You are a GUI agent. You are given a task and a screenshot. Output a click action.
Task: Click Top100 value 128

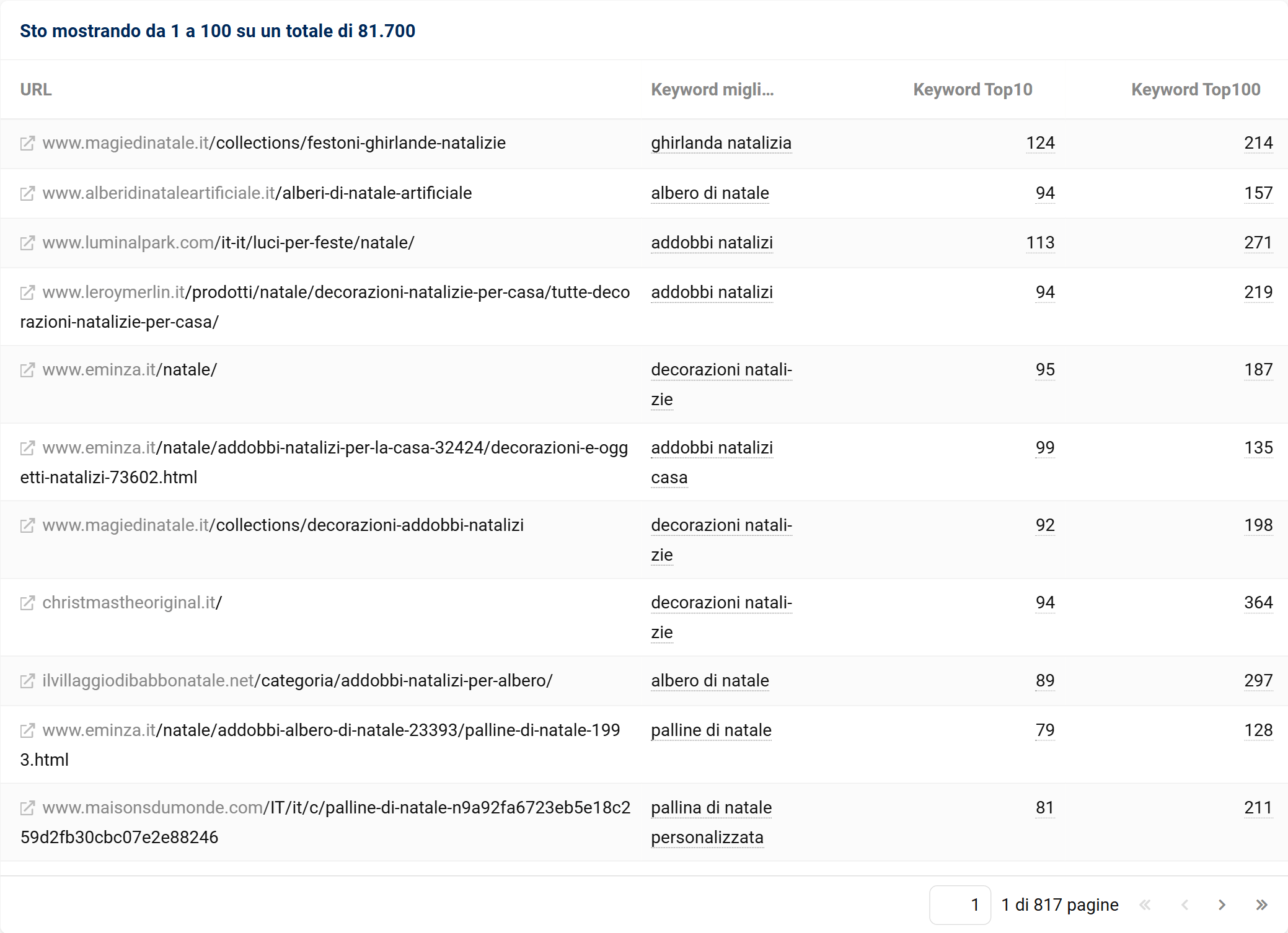[1258, 730]
